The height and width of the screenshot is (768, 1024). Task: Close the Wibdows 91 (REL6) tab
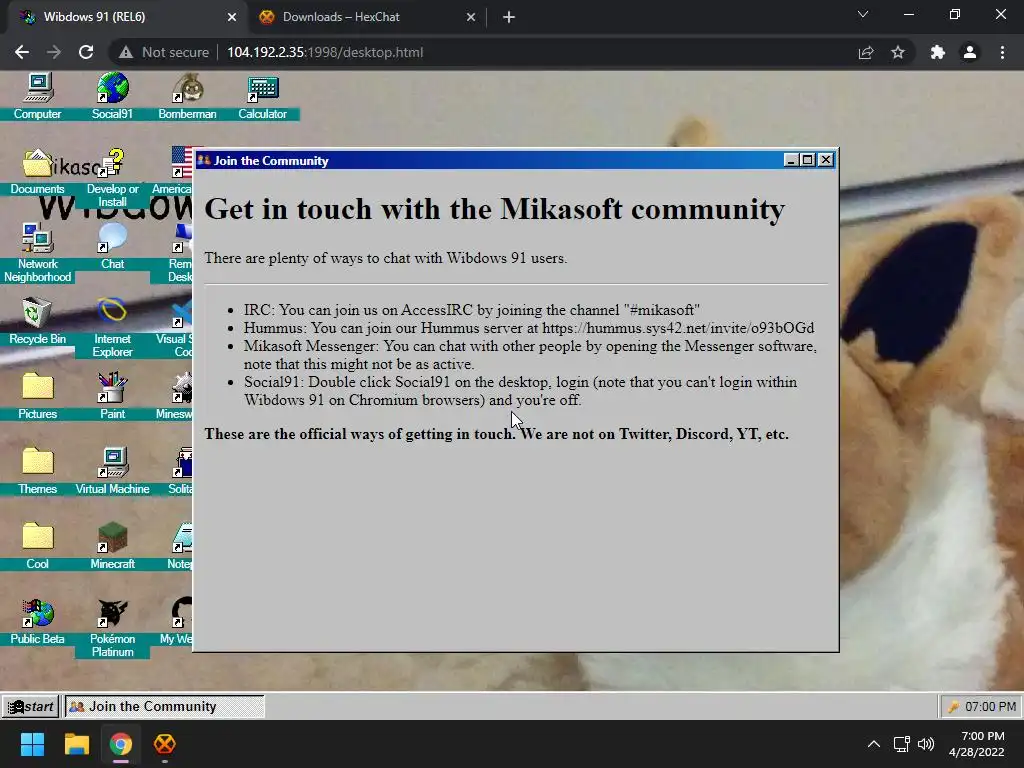[x=232, y=17]
